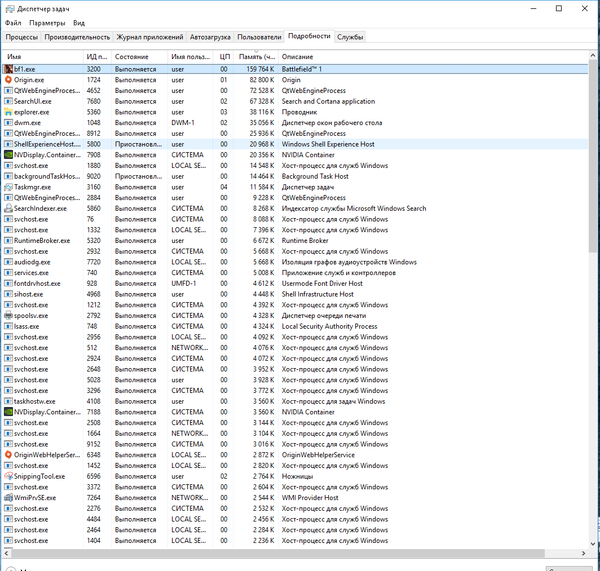Viewport: 600px width, 571px height.
Task: Select the spoolsv.exe printer icon
Action: pyautogui.click(x=8, y=315)
